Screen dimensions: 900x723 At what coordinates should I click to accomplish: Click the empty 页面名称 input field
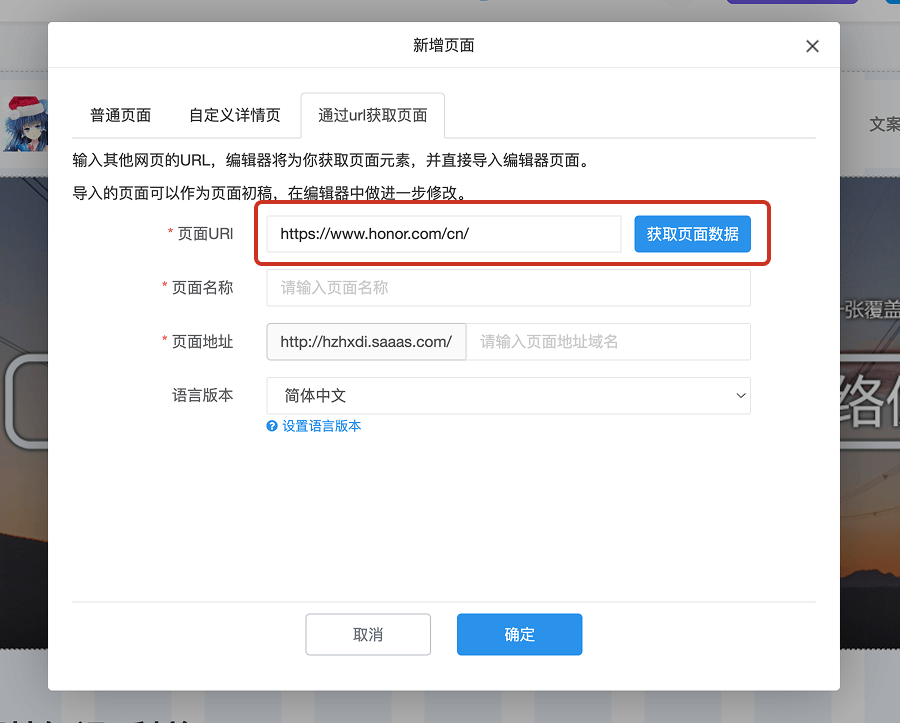pos(508,287)
